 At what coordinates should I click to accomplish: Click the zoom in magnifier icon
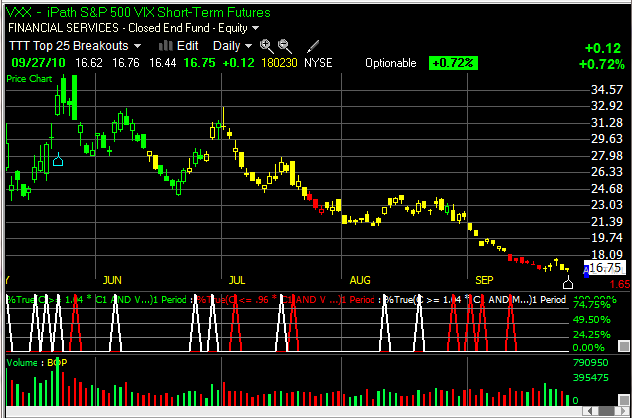266,46
